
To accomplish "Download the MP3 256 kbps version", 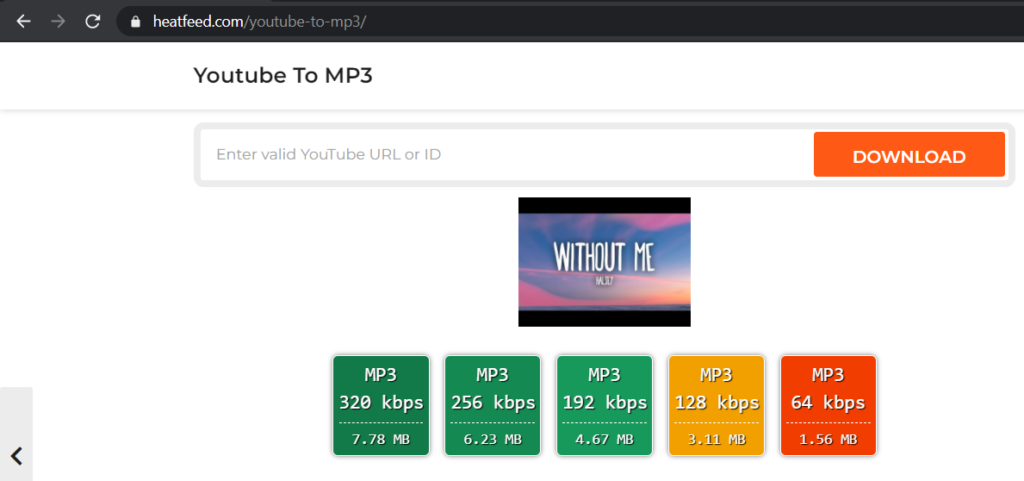I will tap(492, 405).
